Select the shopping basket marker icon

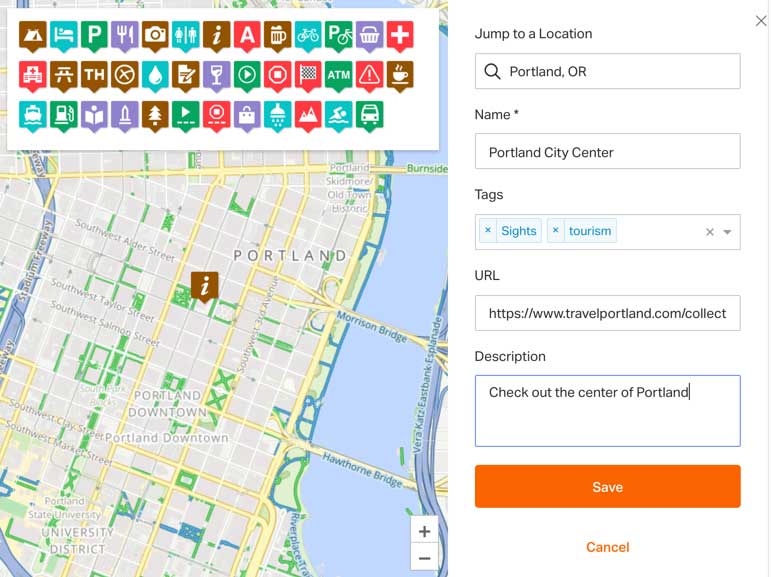[x=369, y=35]
